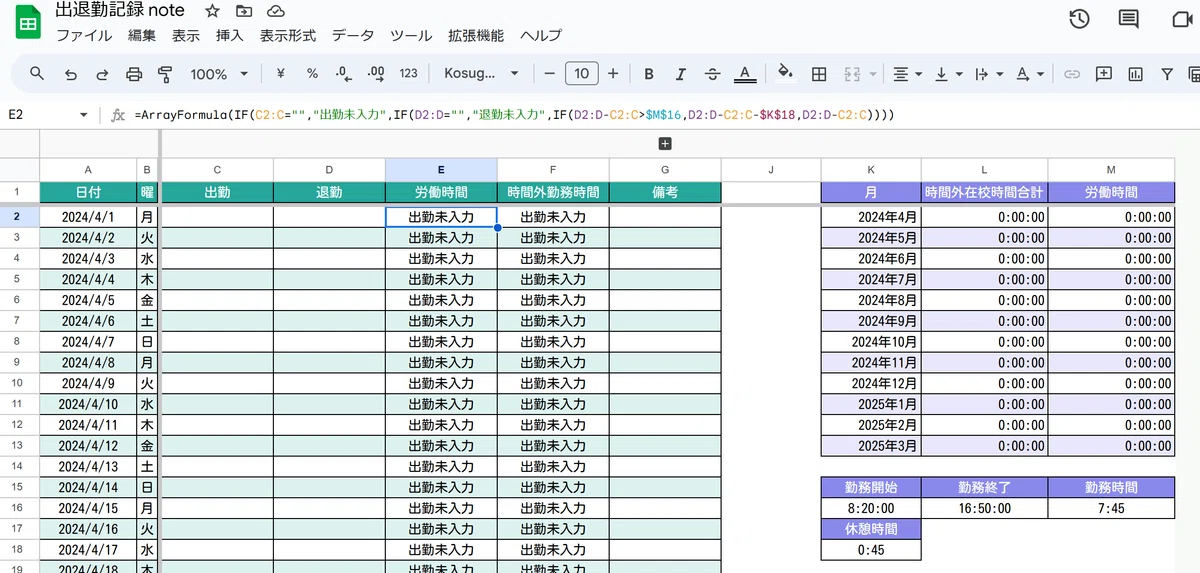Increase decimal places
1200x573 pixels.
[376, 73]
